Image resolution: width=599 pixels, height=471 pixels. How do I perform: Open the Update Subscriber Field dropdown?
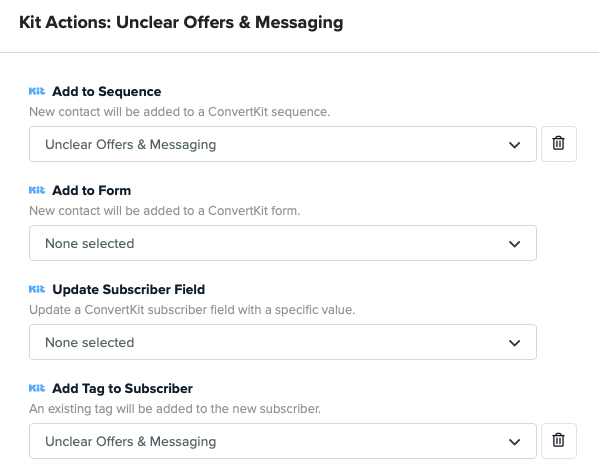283,342
